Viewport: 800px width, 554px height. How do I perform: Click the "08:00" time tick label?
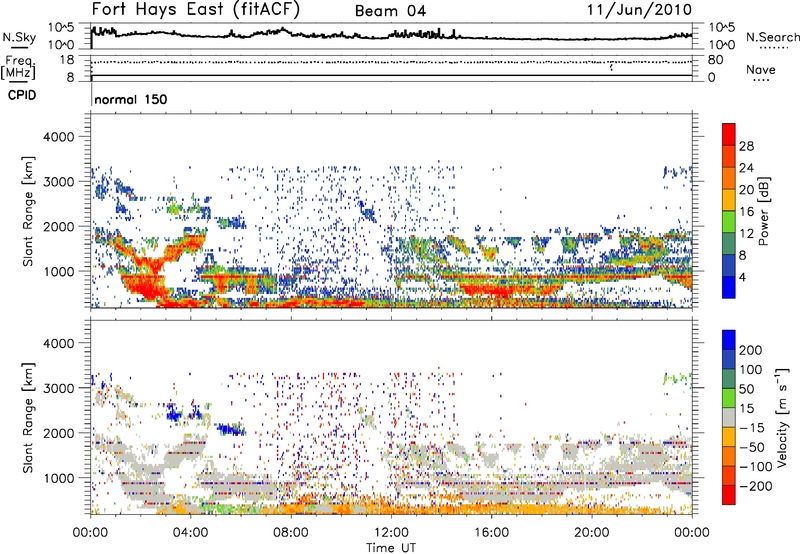tap(291, 533)
